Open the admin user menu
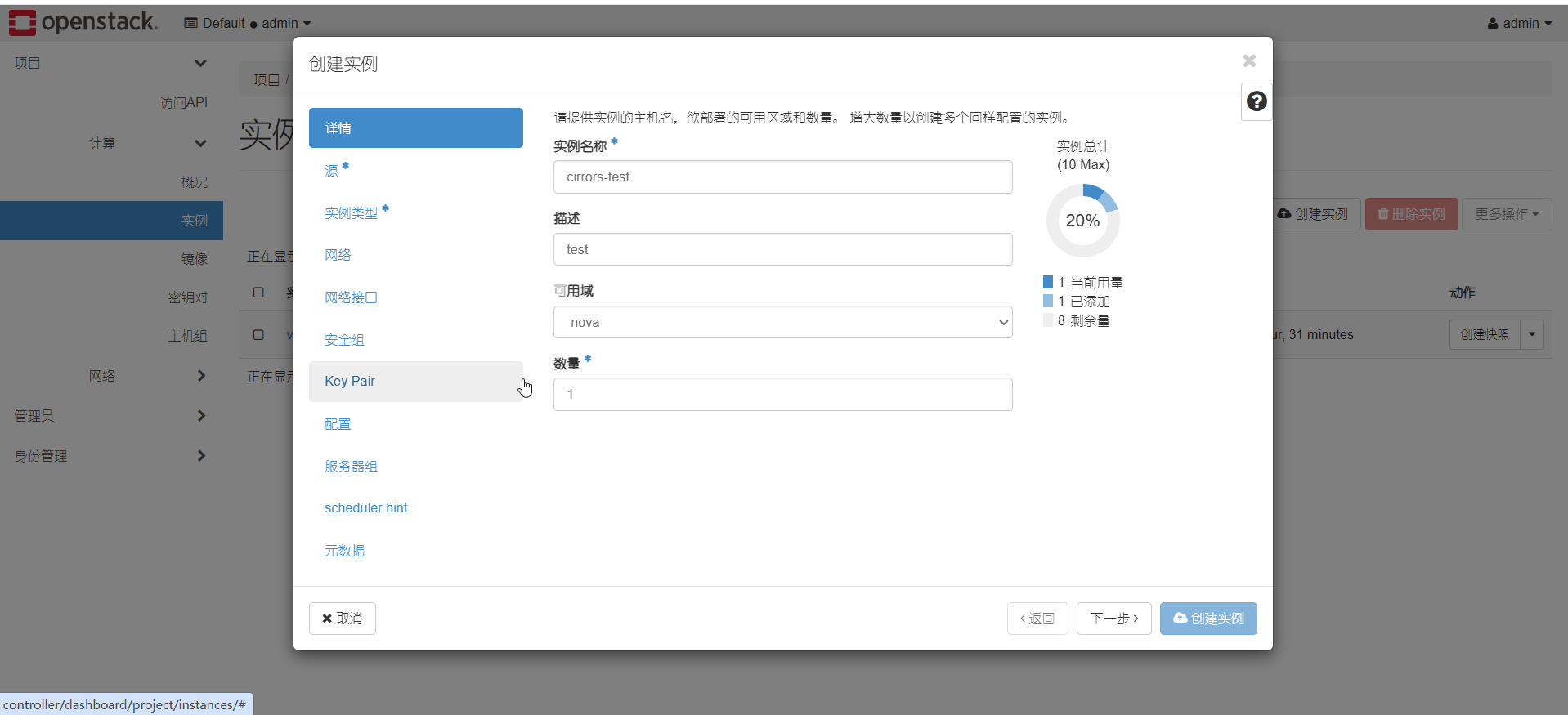Screen dimensions: 1568x715 (1519, 23)
